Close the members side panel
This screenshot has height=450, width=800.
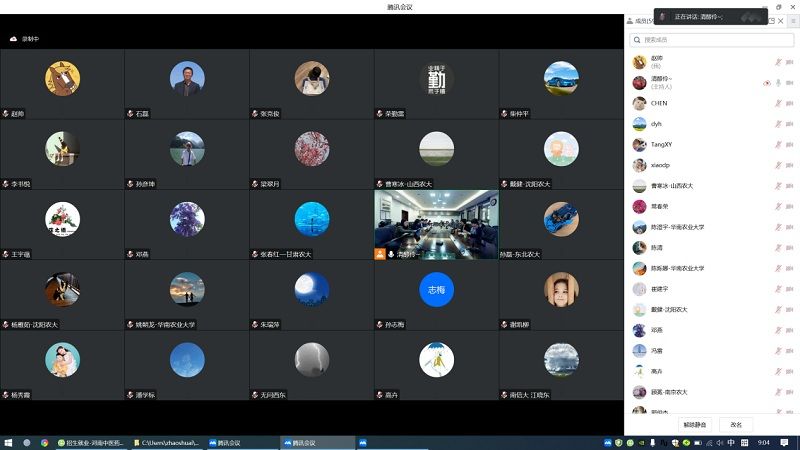click(x=781, y=20)
